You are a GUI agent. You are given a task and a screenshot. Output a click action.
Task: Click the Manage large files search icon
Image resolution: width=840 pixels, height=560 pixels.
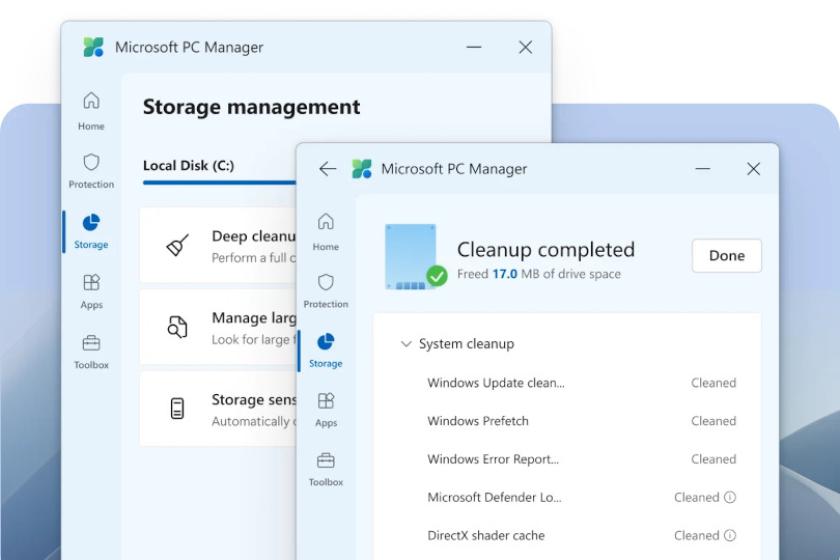(x=177, y=327)
